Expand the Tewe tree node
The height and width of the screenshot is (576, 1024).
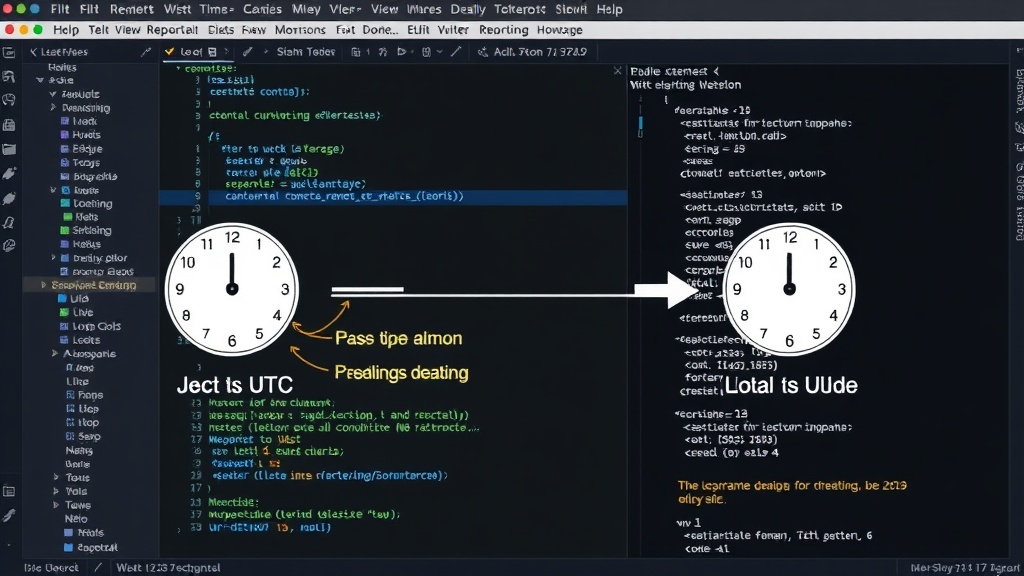56,505
